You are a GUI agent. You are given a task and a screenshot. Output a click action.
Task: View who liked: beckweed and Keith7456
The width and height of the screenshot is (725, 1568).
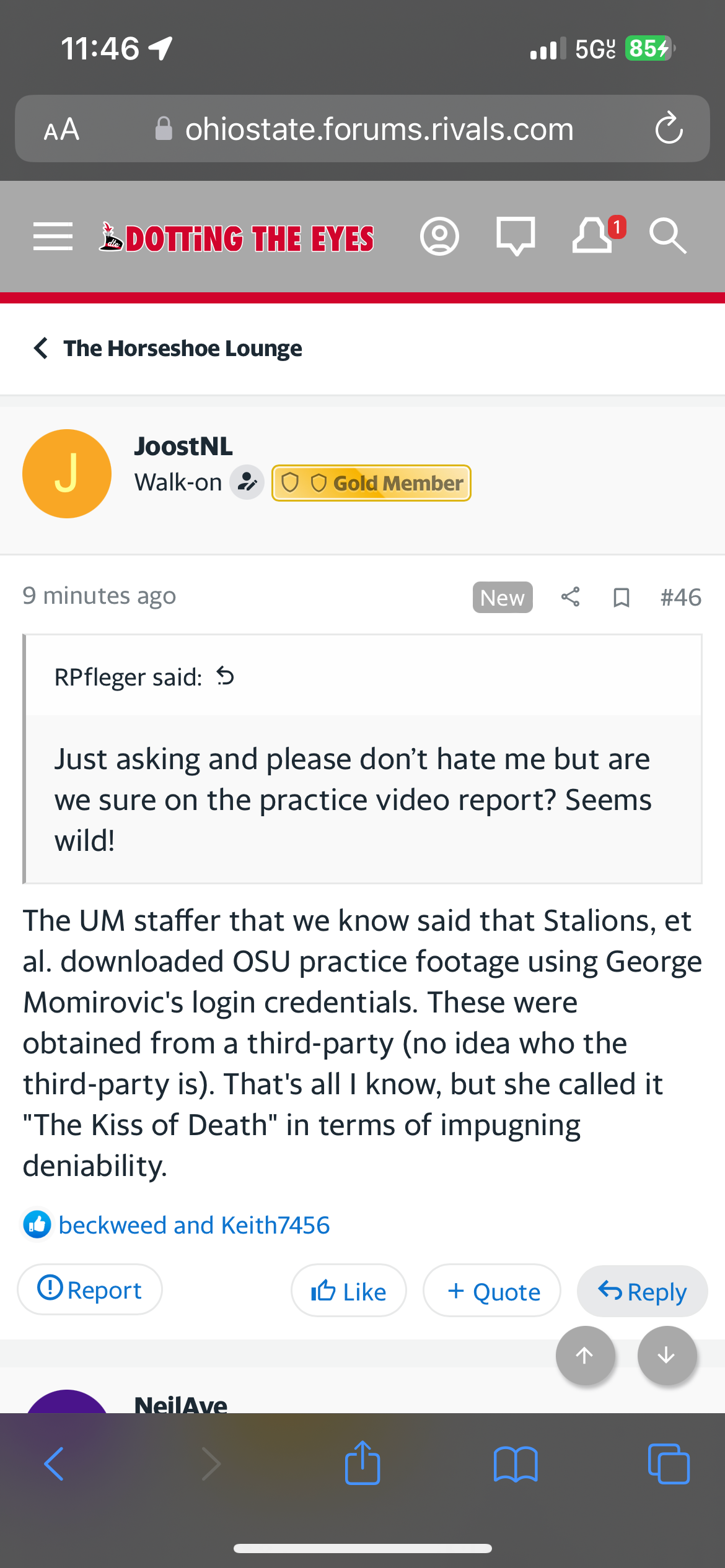point(194,1225)
